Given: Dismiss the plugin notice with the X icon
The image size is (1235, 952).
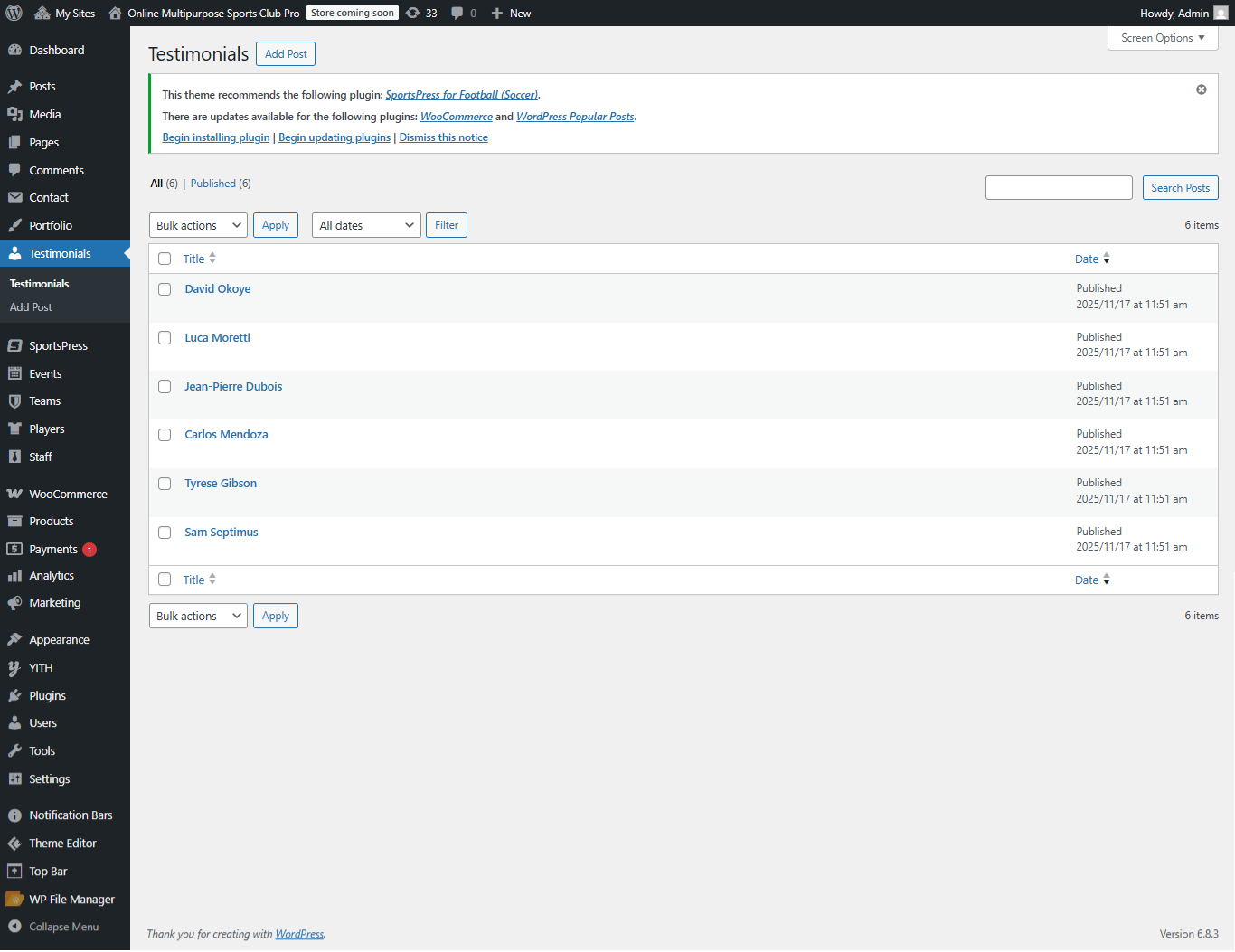Looking at the screenshot, I should tap(1201, 90).
